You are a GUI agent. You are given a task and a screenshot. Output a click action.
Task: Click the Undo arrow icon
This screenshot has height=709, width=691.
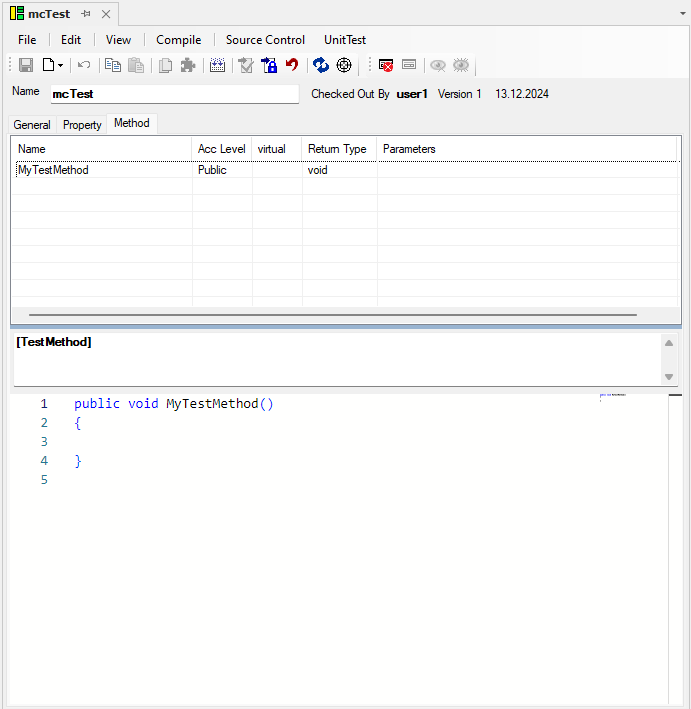point(84,65)
